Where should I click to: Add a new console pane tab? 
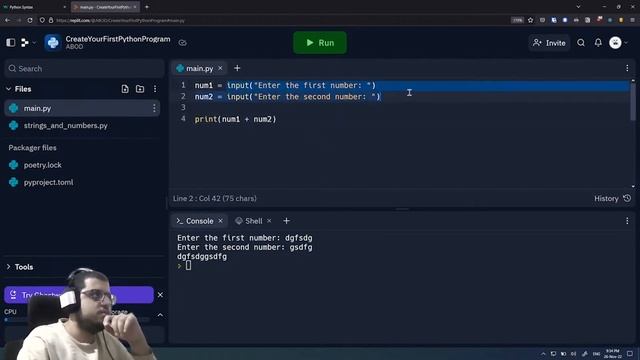286,221
